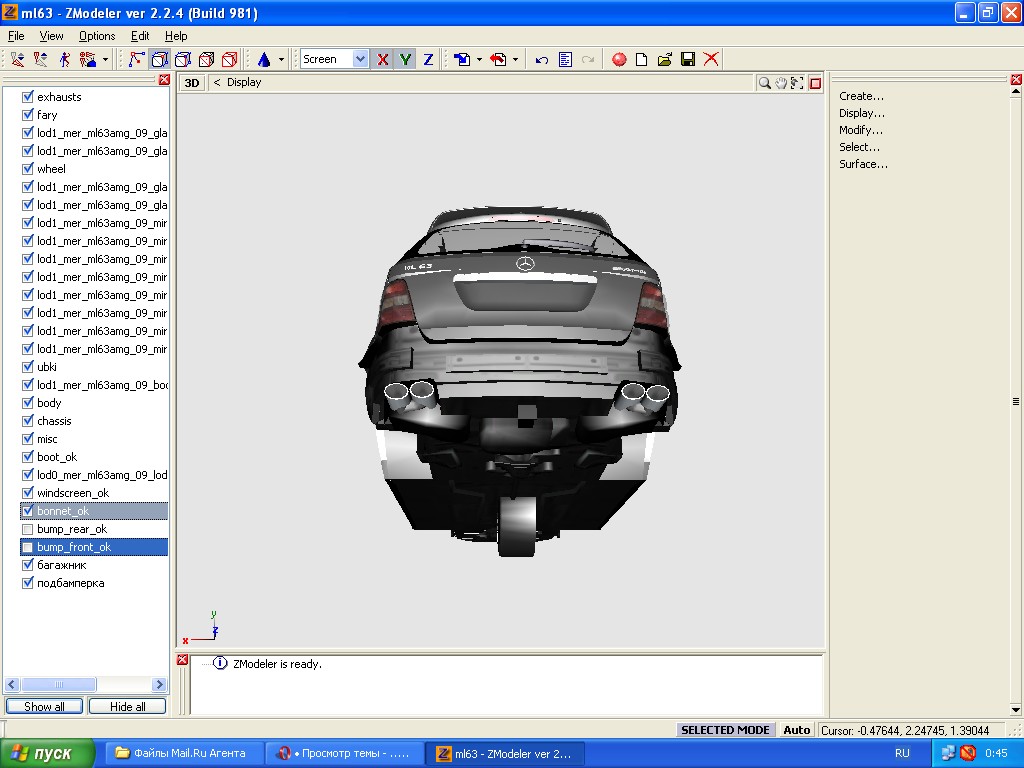The width and height of the screenshot is (1024, 768).
Task: Expand the Select... command group
Action: click(859, 147)
